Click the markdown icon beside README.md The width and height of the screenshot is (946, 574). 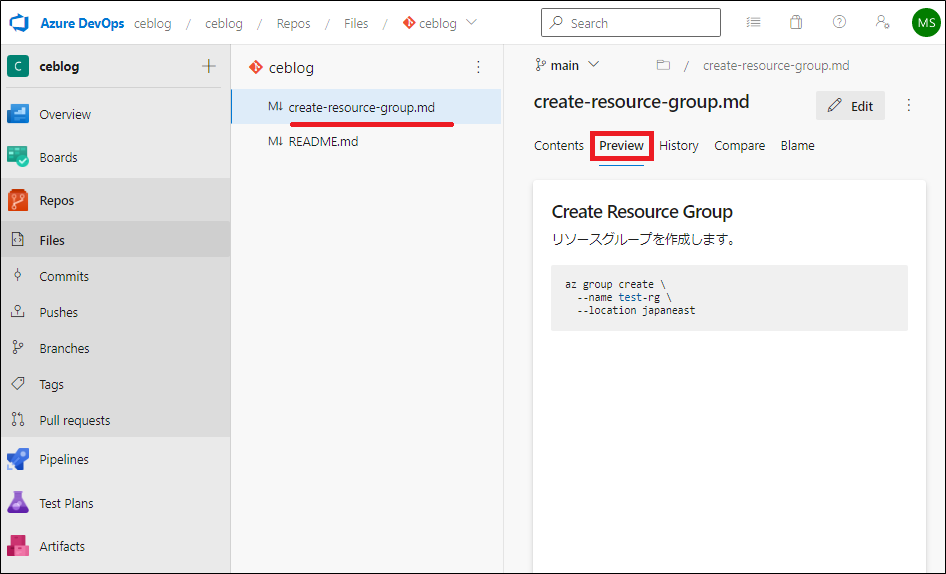tap(275, 141)
